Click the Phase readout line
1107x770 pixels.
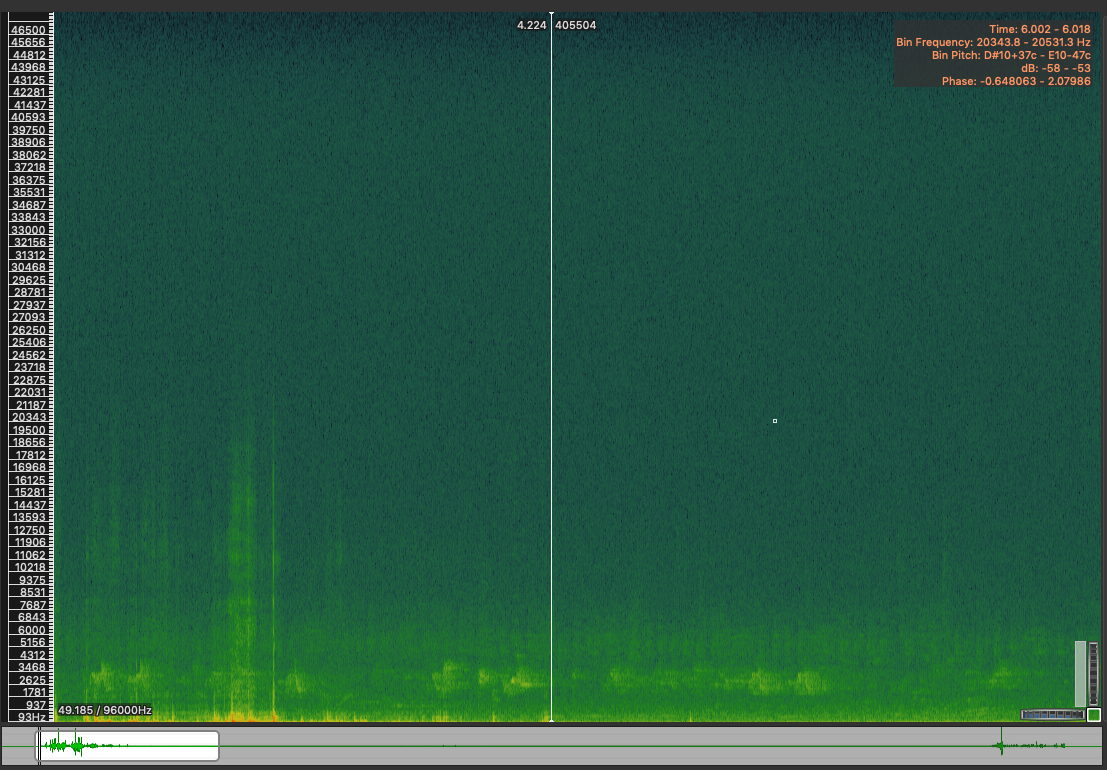coord(1016,81)
